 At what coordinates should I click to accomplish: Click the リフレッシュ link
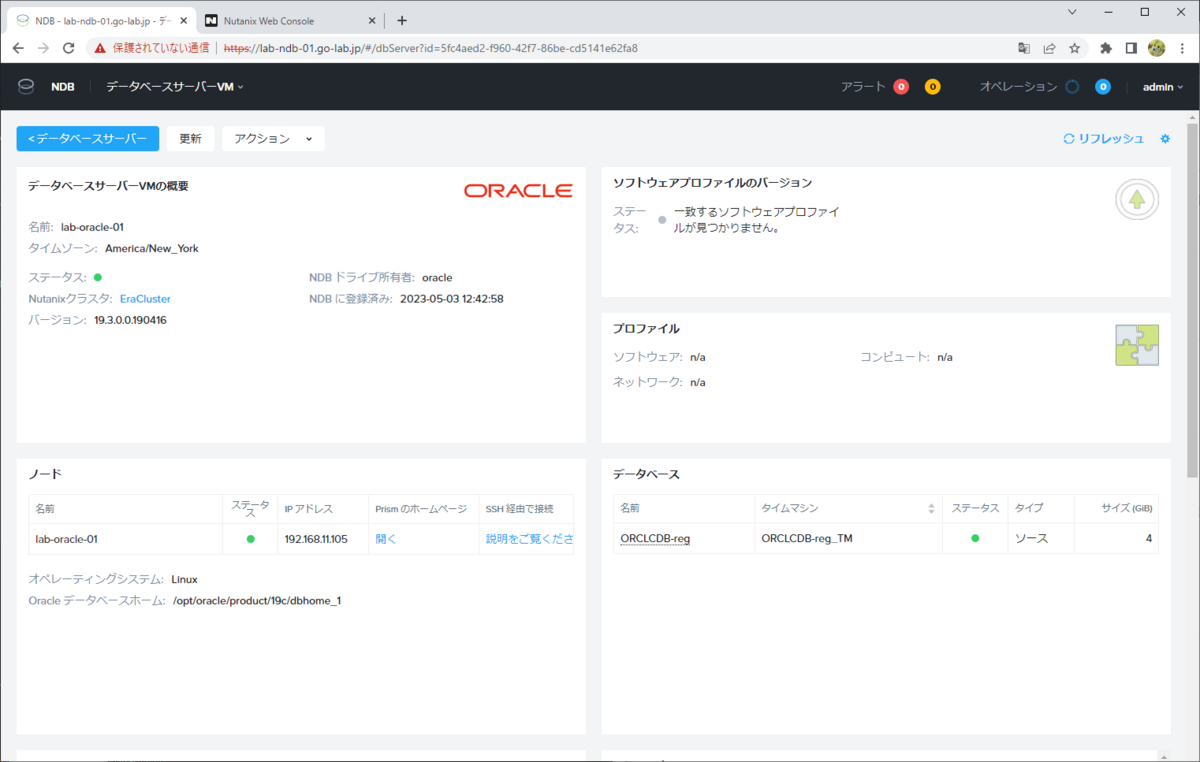coord(1103,139)
